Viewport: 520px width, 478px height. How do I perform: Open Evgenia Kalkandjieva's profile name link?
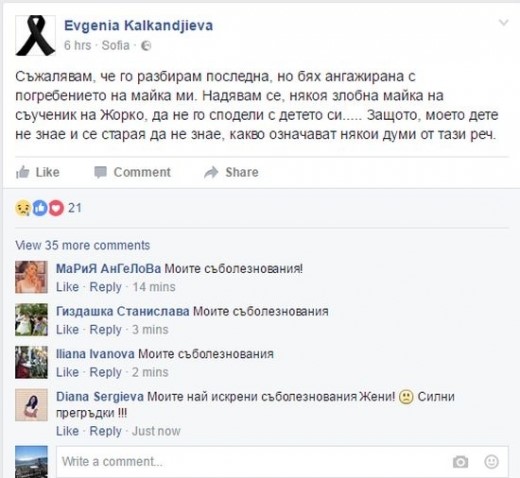coord(138,26)
